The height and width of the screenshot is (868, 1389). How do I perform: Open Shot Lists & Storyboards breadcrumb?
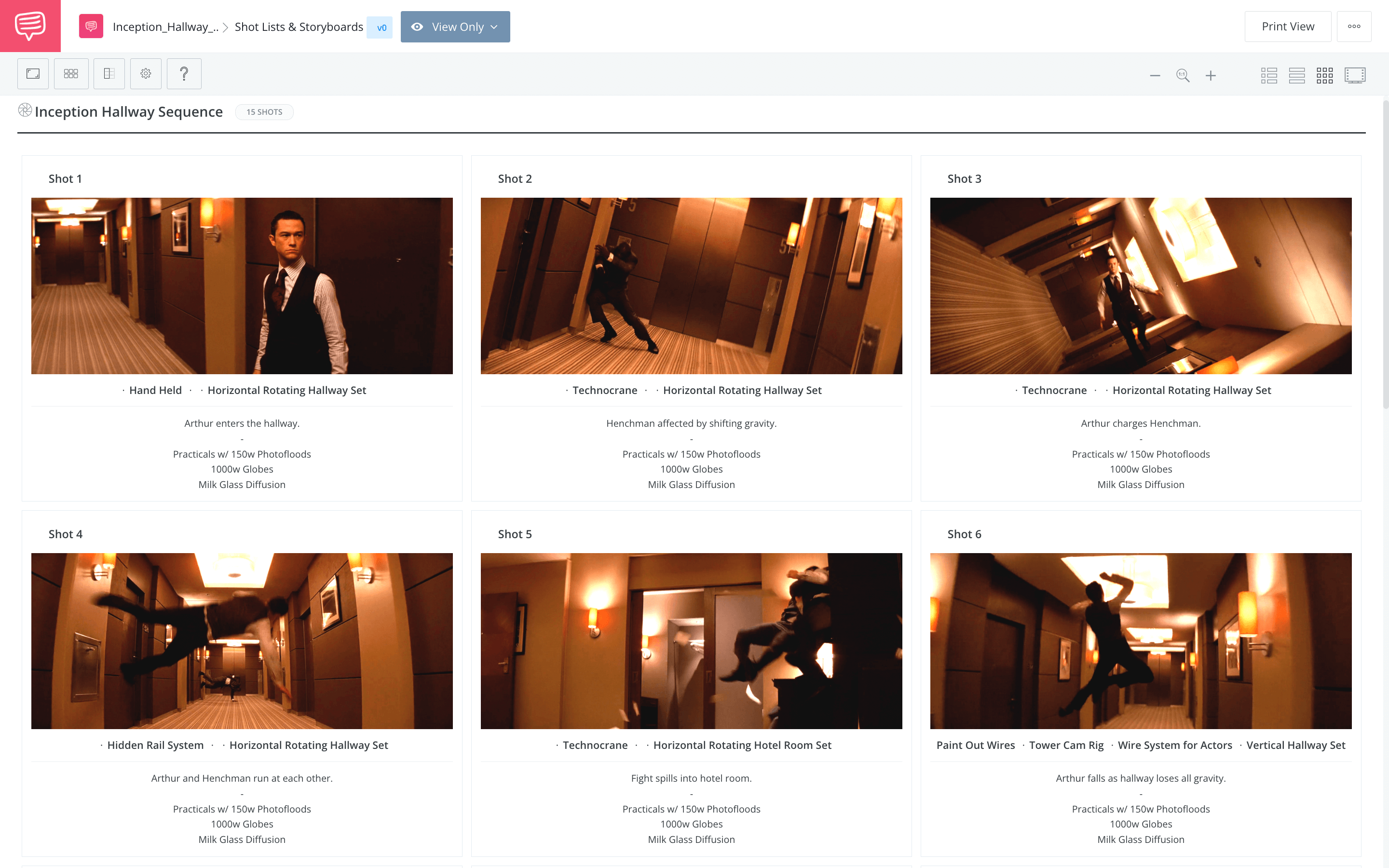coord(299,26)
